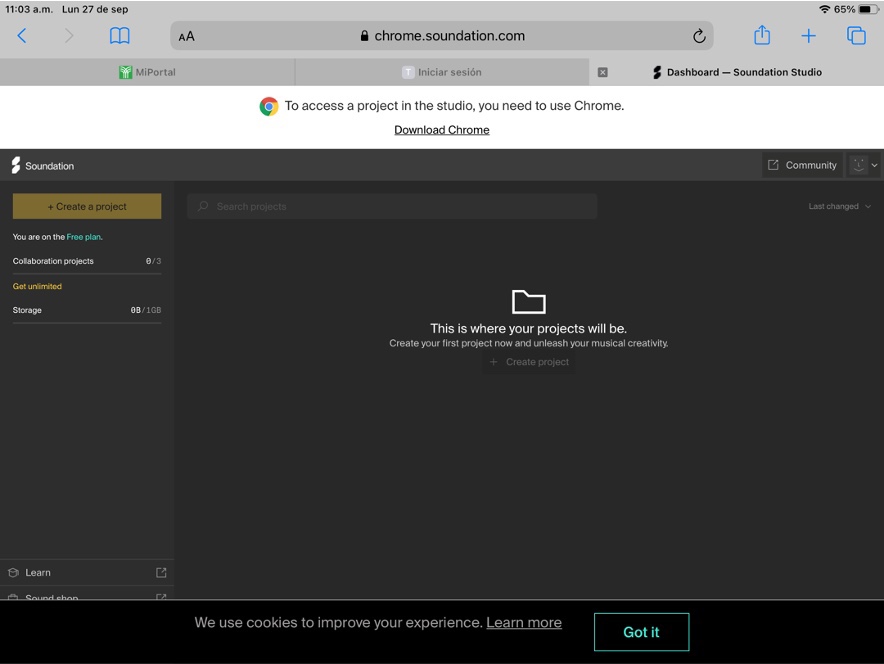Show all tabs overview icon
Screen dimensions: 884x664
[856, 36]
